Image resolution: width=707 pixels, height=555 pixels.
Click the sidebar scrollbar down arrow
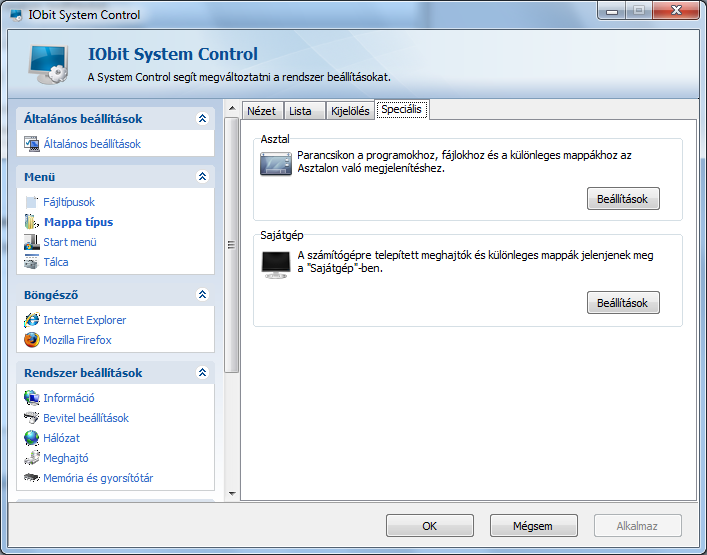[232, 493]
